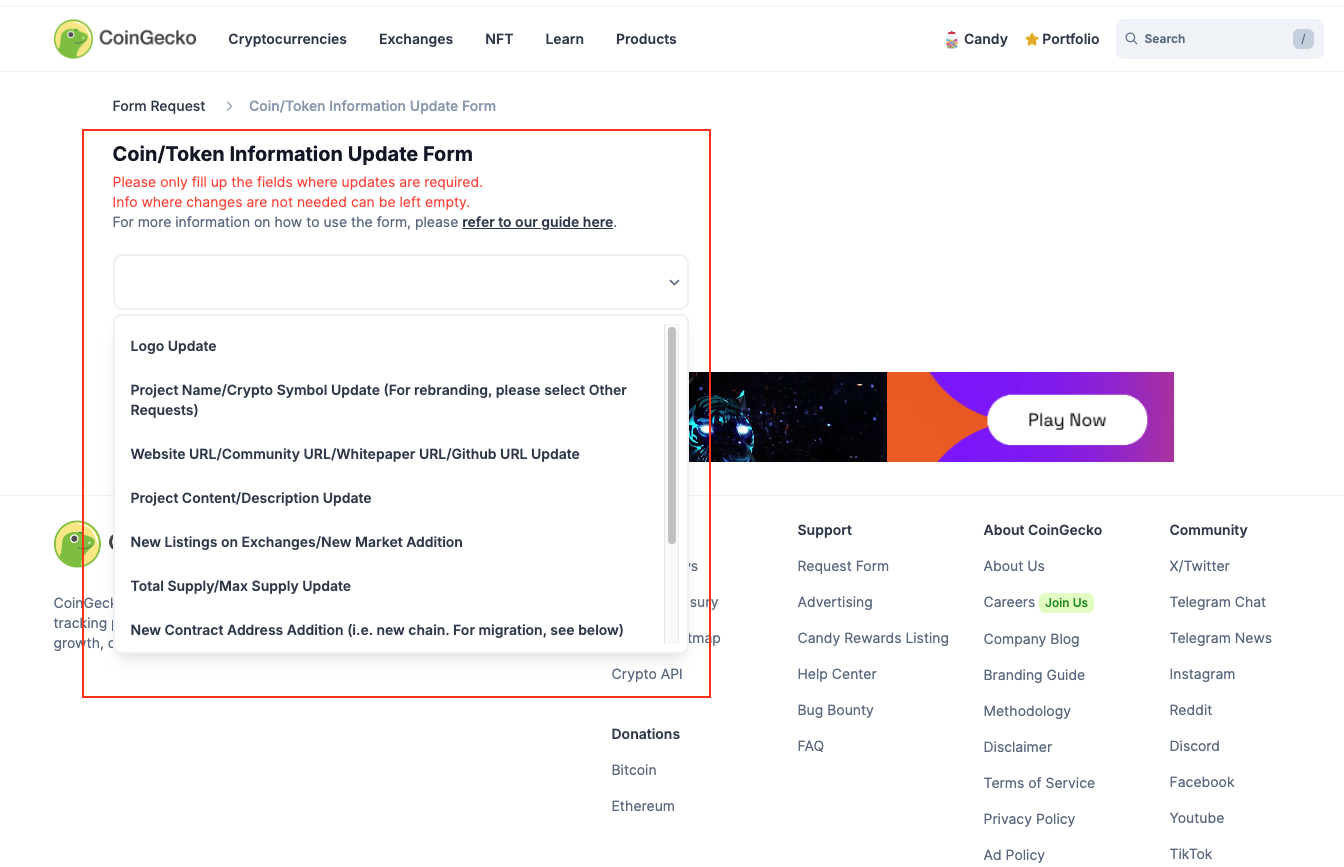Image resolution: width=1344 pixels, height=867 pixels.
Task: Open Crypto API footer link
Action: tap(647, 674)
